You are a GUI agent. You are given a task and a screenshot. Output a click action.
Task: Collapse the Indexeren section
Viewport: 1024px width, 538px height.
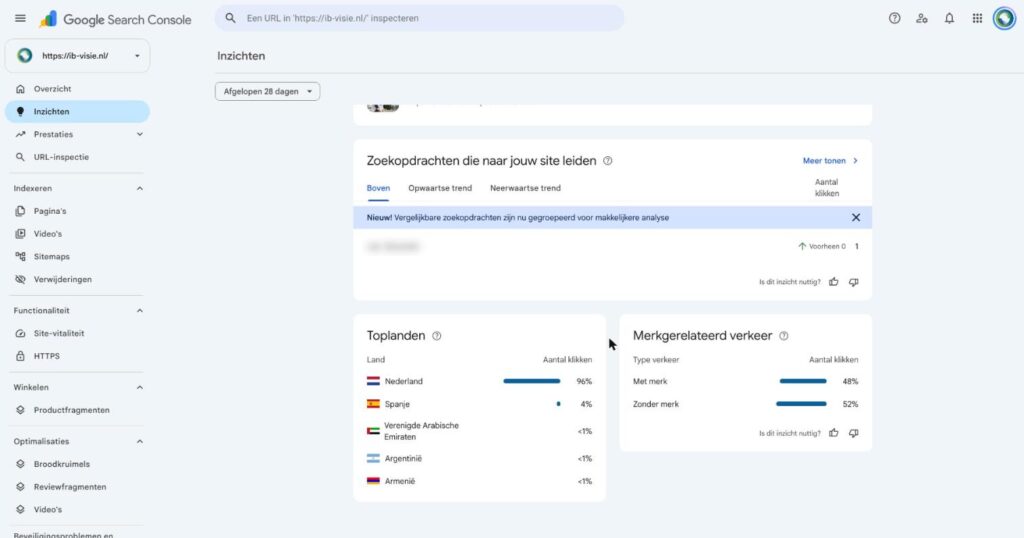(139, 189)
